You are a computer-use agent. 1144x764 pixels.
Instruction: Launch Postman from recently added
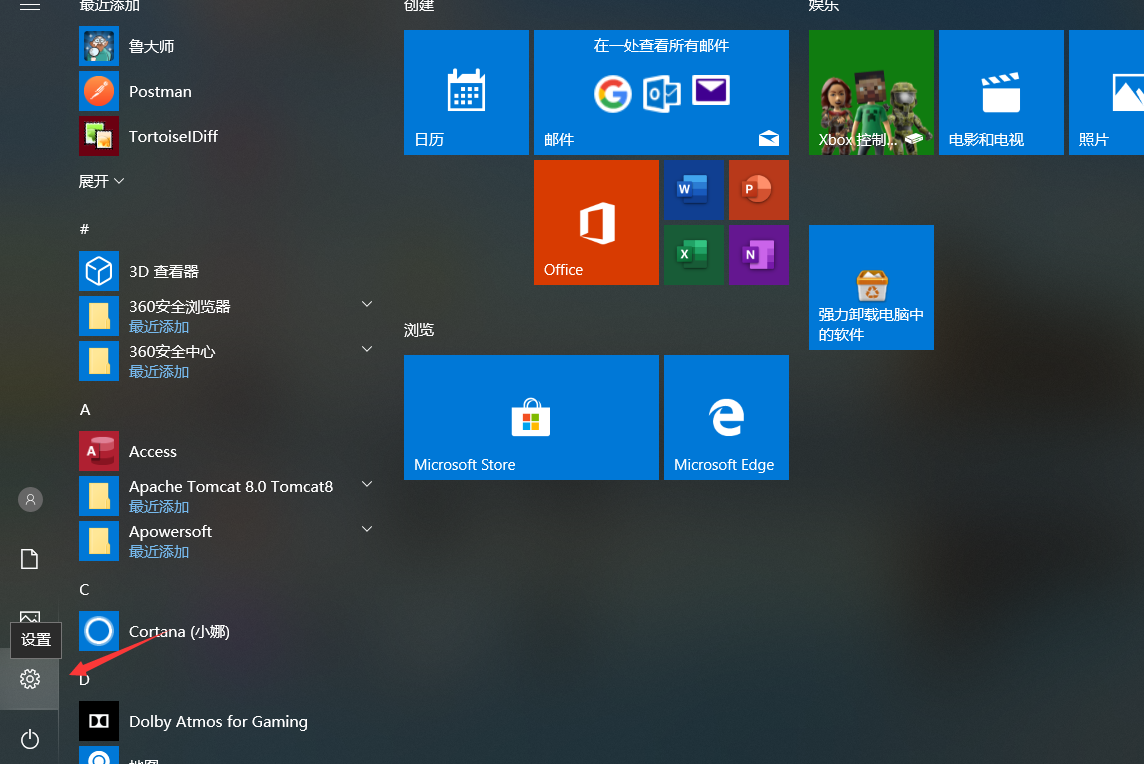coord(160,91)
